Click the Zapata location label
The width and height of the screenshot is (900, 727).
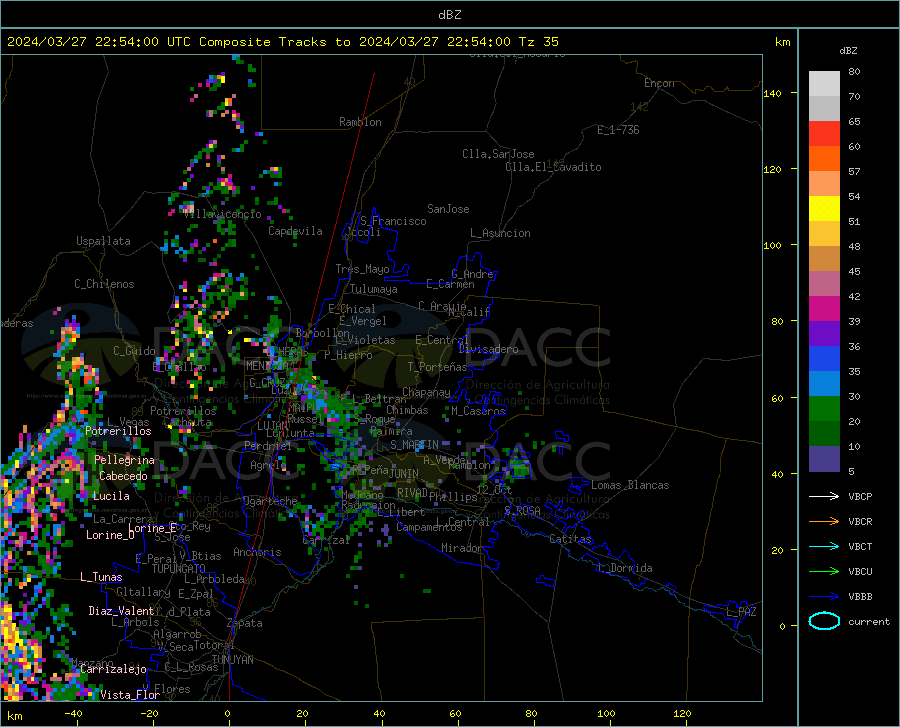pos(245,623)
